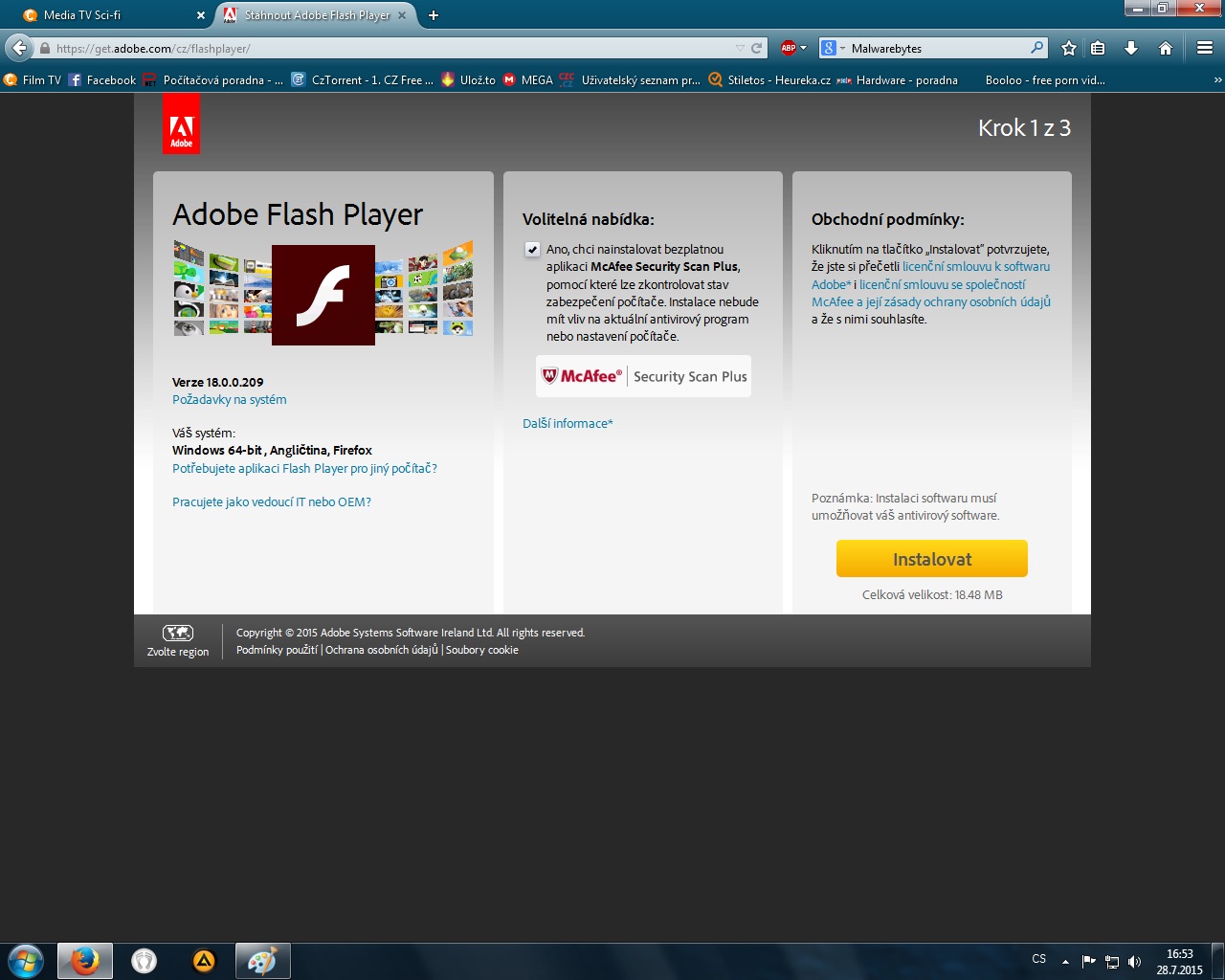Open the Ulož.to bookmark
The height and width of the screenshot is (980, 1225).
coord(468,80)
